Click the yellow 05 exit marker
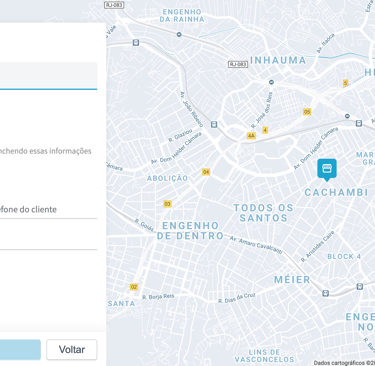Viewport: 375px width, 366px height. tap(307, 112)
